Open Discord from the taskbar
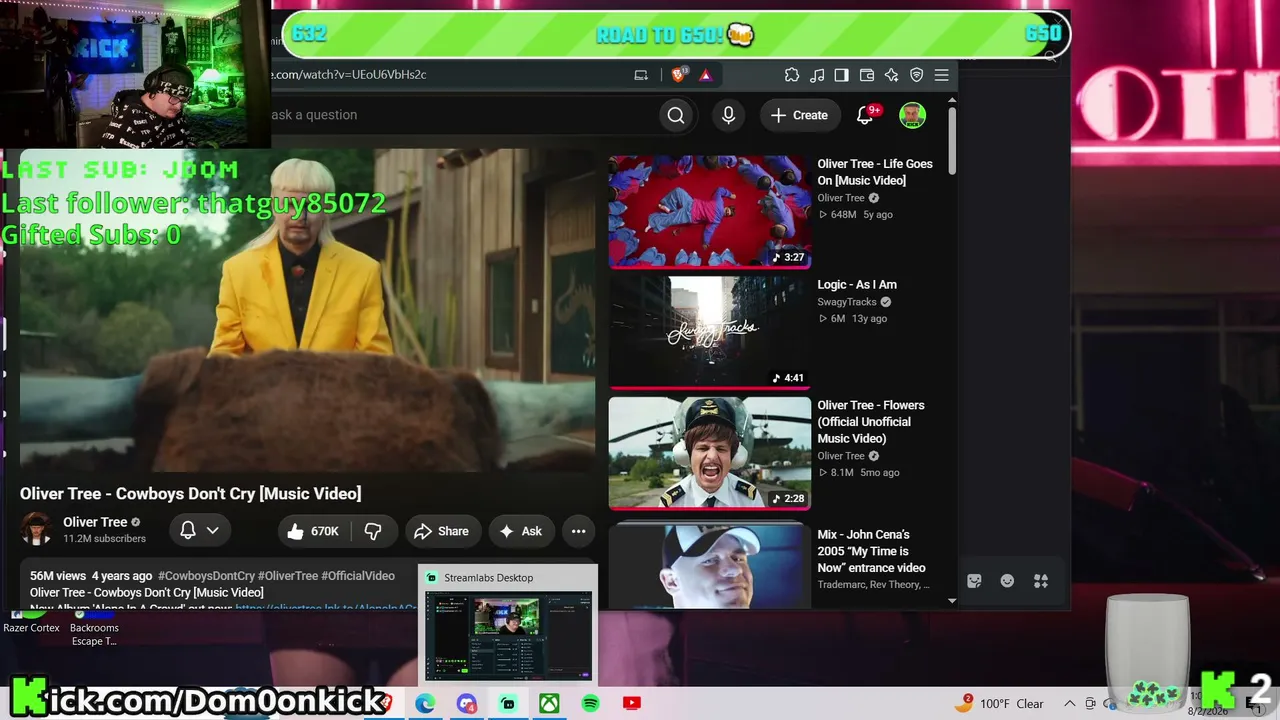The height and width of the screenshot is (720, 1280). [x=467, y=704]
